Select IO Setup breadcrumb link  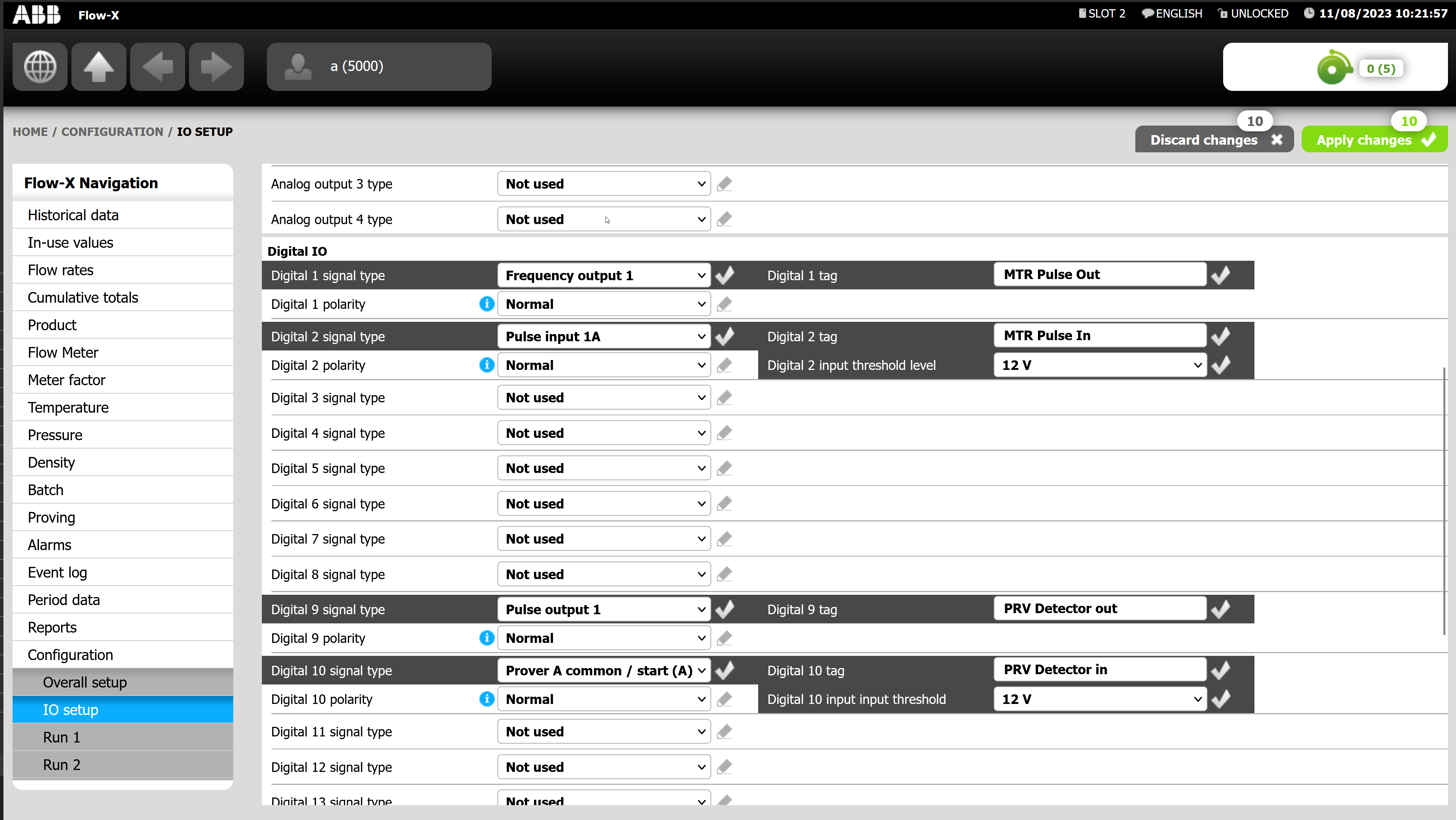(x=204, y=131)
